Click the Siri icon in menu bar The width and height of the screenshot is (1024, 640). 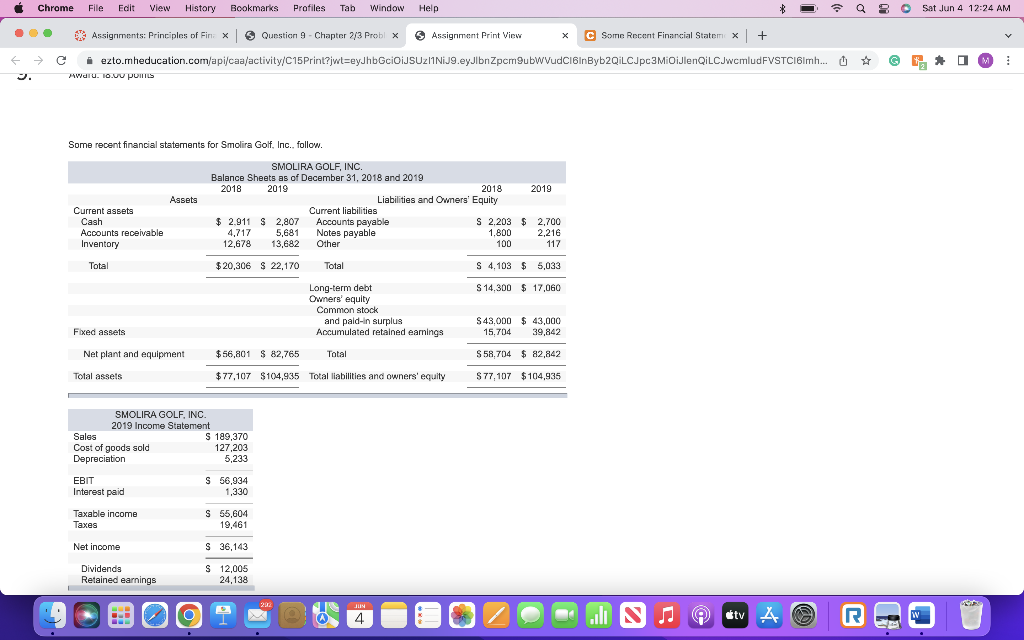(906, 8)
